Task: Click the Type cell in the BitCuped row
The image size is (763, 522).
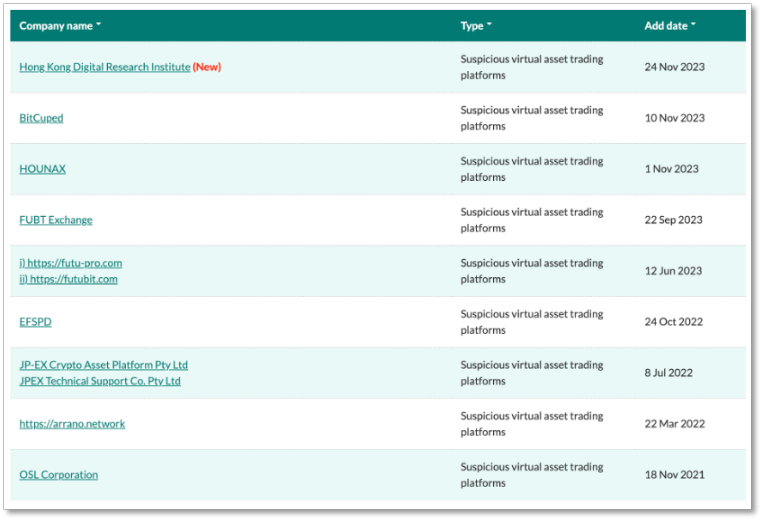Action: (x=531, y=118)
